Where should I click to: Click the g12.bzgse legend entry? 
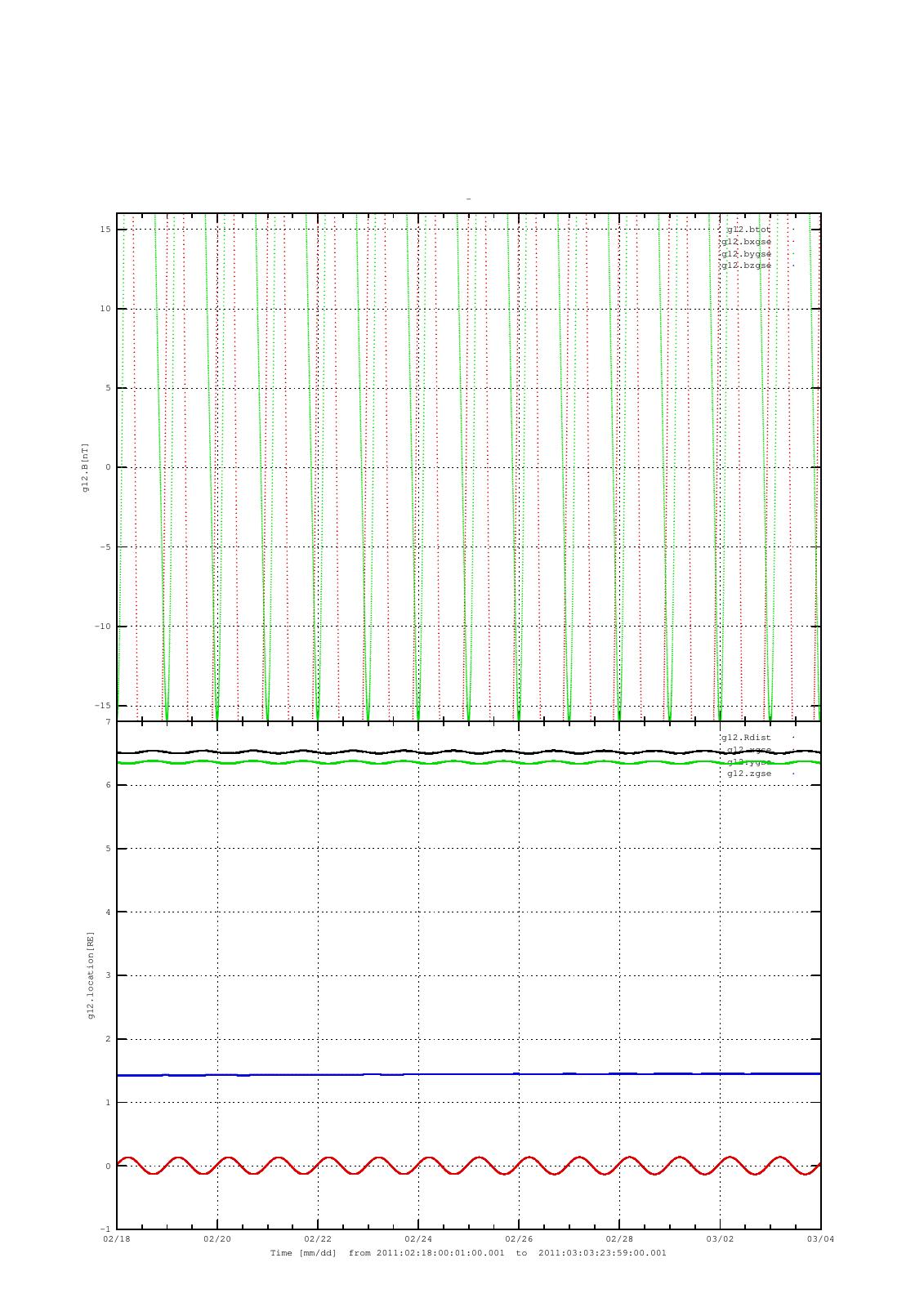click(746, 266)
